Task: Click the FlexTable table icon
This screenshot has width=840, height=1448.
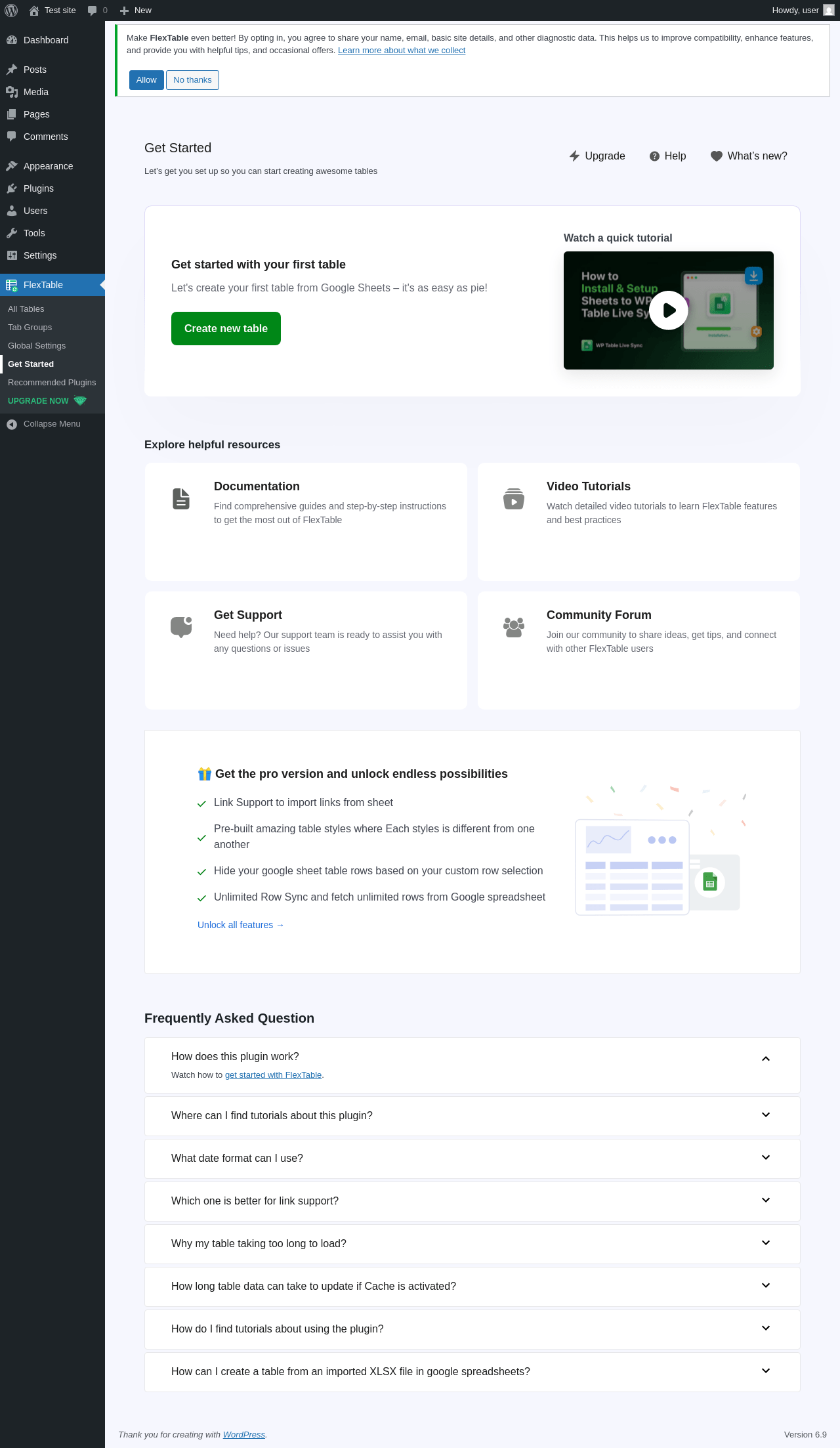Action: pos(12,285)
